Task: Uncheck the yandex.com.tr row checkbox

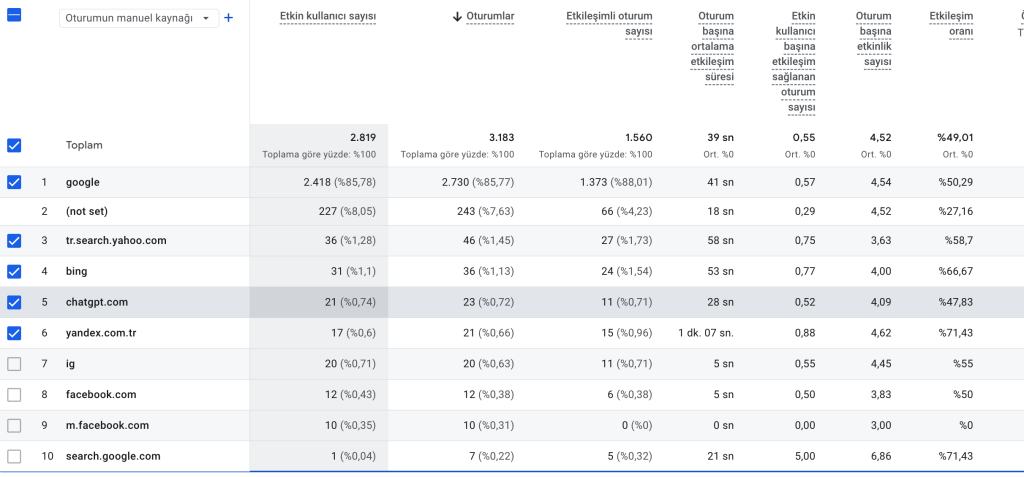Action: [x=14, y=333]
